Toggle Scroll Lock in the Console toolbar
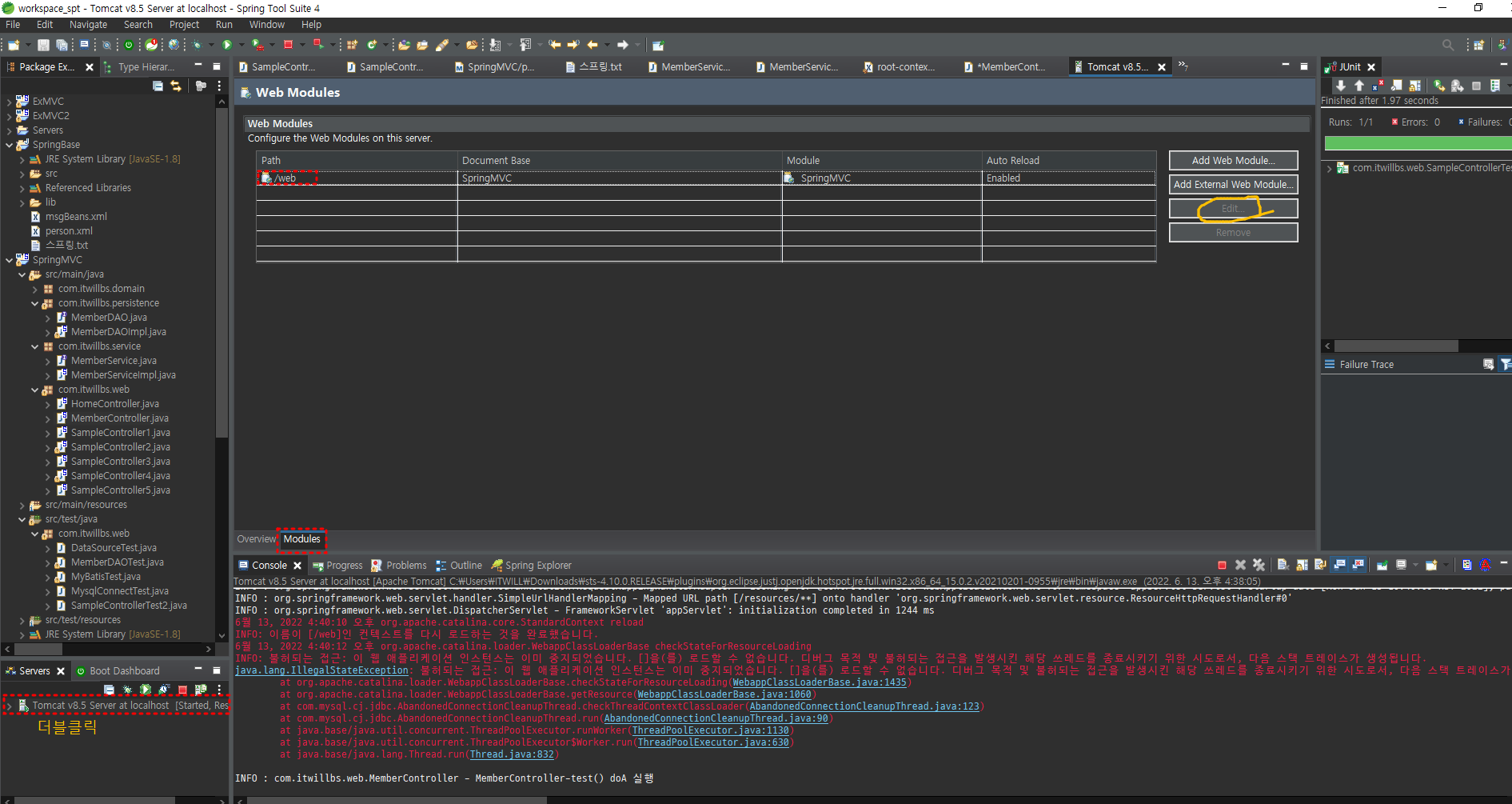This screenshot has width=1512, height=804. click(1302, 565)
